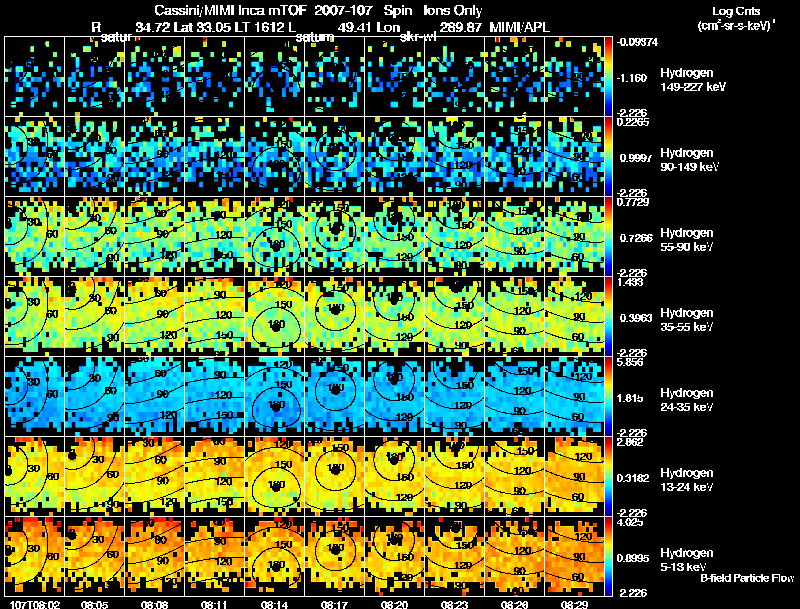Click the 0.0995 colorbar midpoint value

(634, 558)
